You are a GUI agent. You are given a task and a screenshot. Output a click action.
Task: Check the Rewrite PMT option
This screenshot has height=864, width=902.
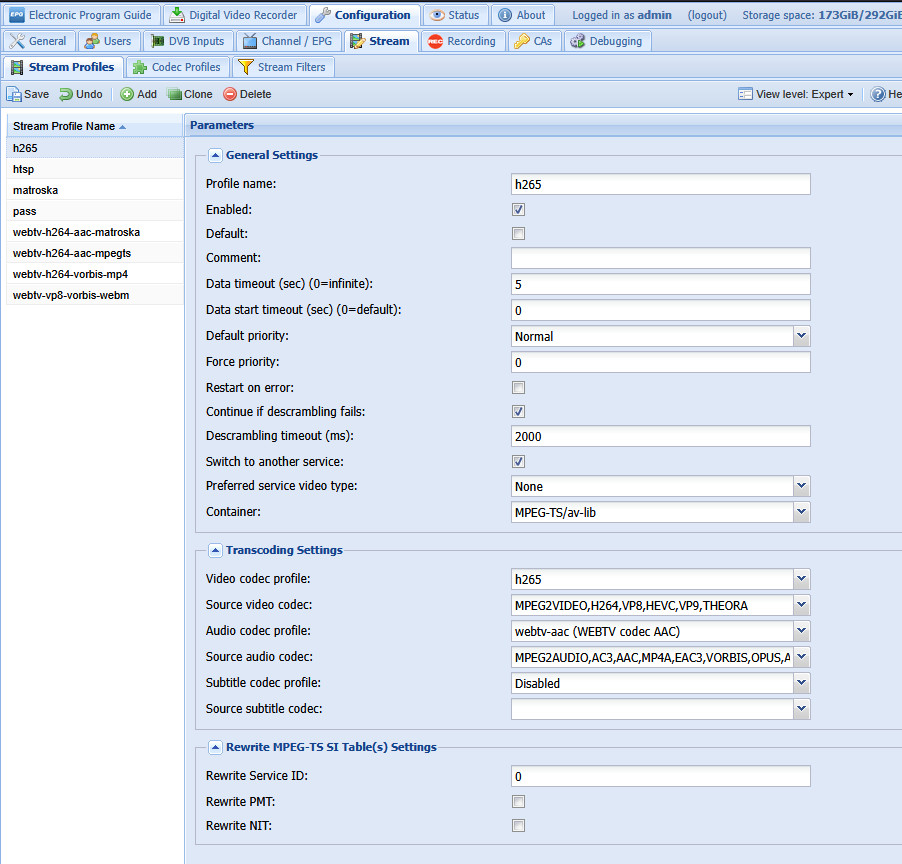point(518,802)
